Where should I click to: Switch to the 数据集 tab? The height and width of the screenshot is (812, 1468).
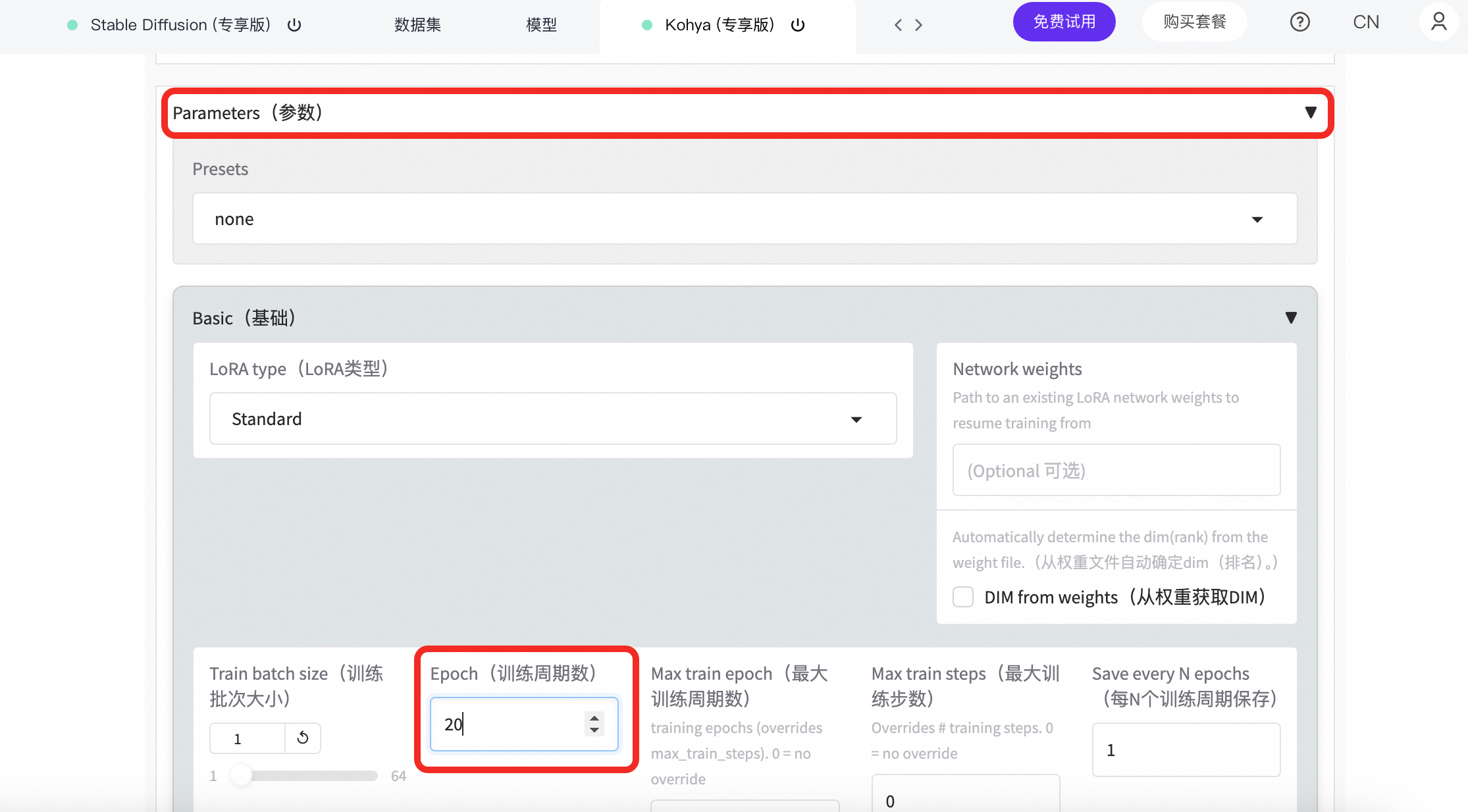tap(417, 25)
